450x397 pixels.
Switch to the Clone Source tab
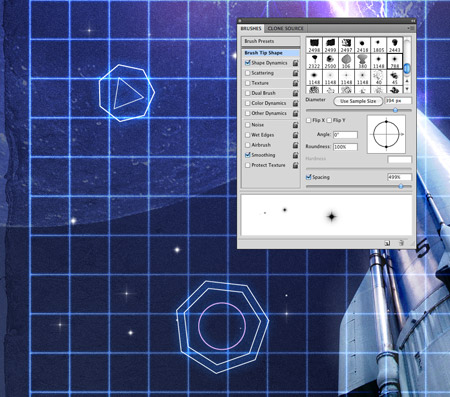click(286, 29)
